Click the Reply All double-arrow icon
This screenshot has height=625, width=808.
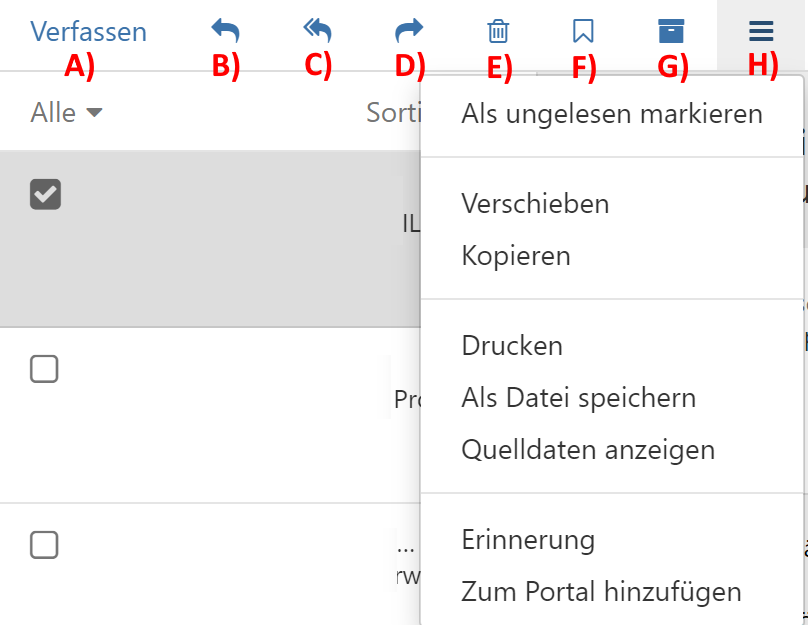(317, 32)
